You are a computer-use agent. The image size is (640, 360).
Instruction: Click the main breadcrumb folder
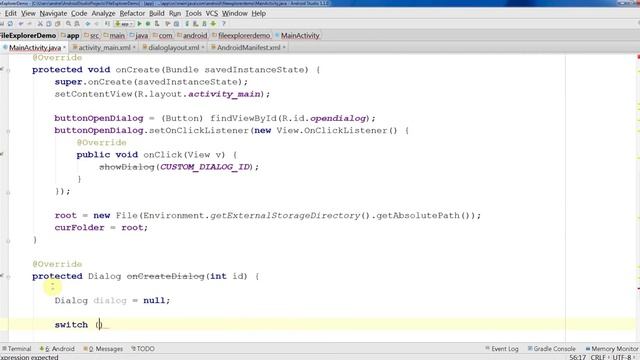pos(114,36)
